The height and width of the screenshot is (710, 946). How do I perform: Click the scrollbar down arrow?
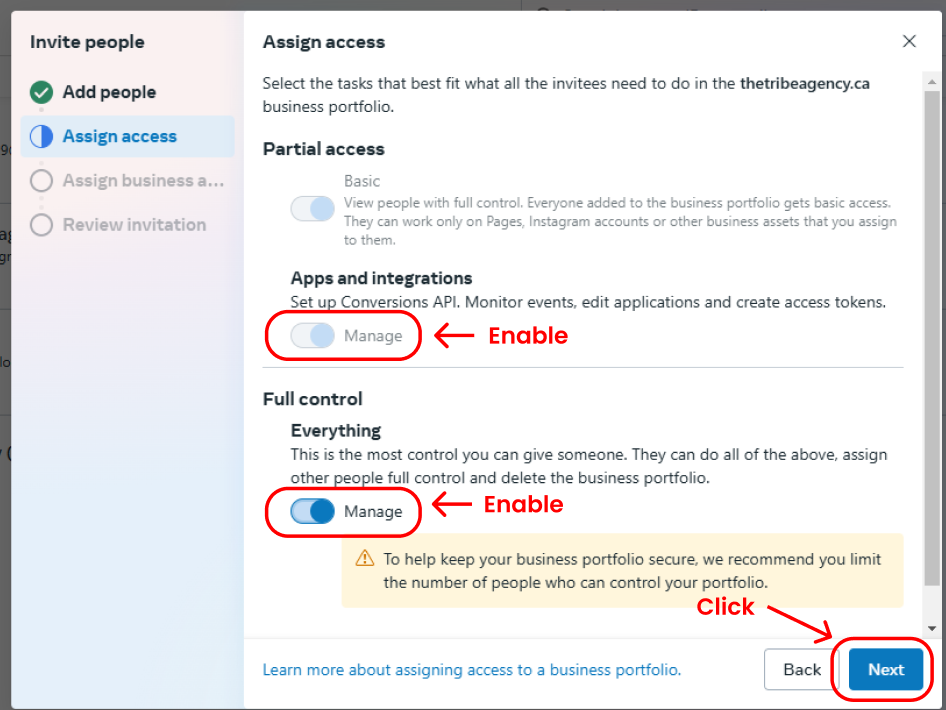click(932, 628)
